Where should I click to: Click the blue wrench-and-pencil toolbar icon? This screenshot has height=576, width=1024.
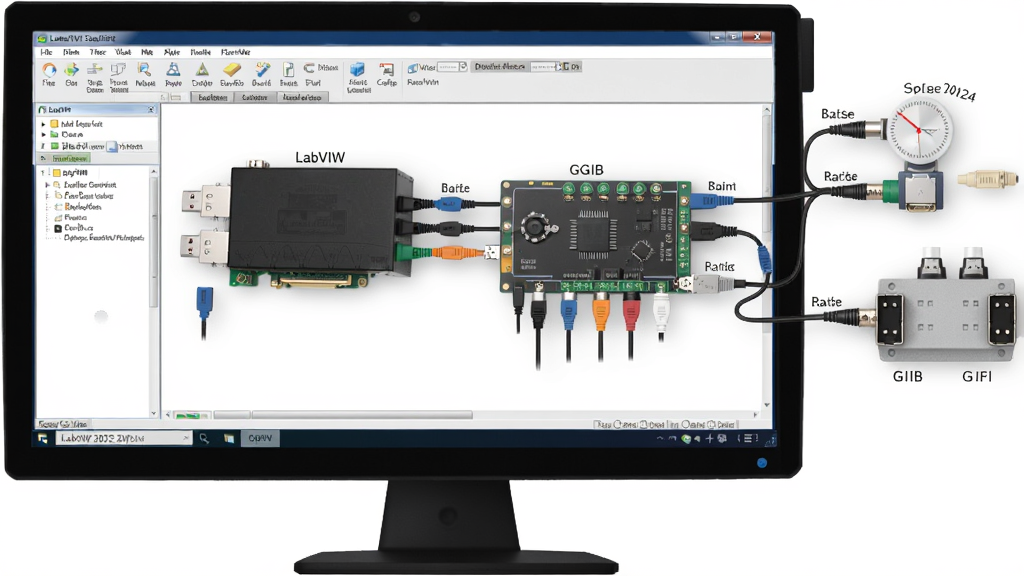(x=262, y=69)
